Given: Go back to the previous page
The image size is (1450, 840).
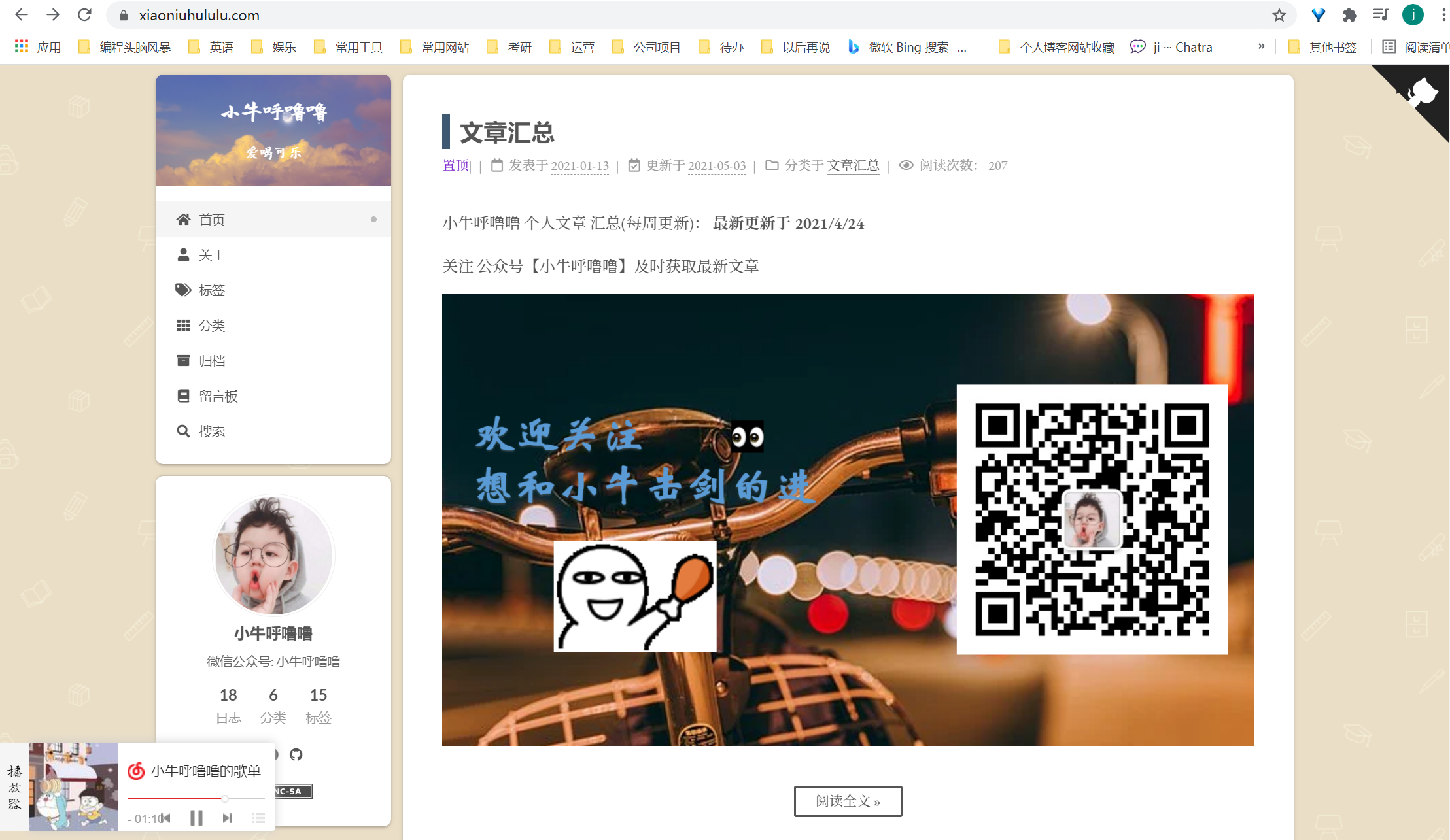Looking at the screenshot, I should 22,15.
